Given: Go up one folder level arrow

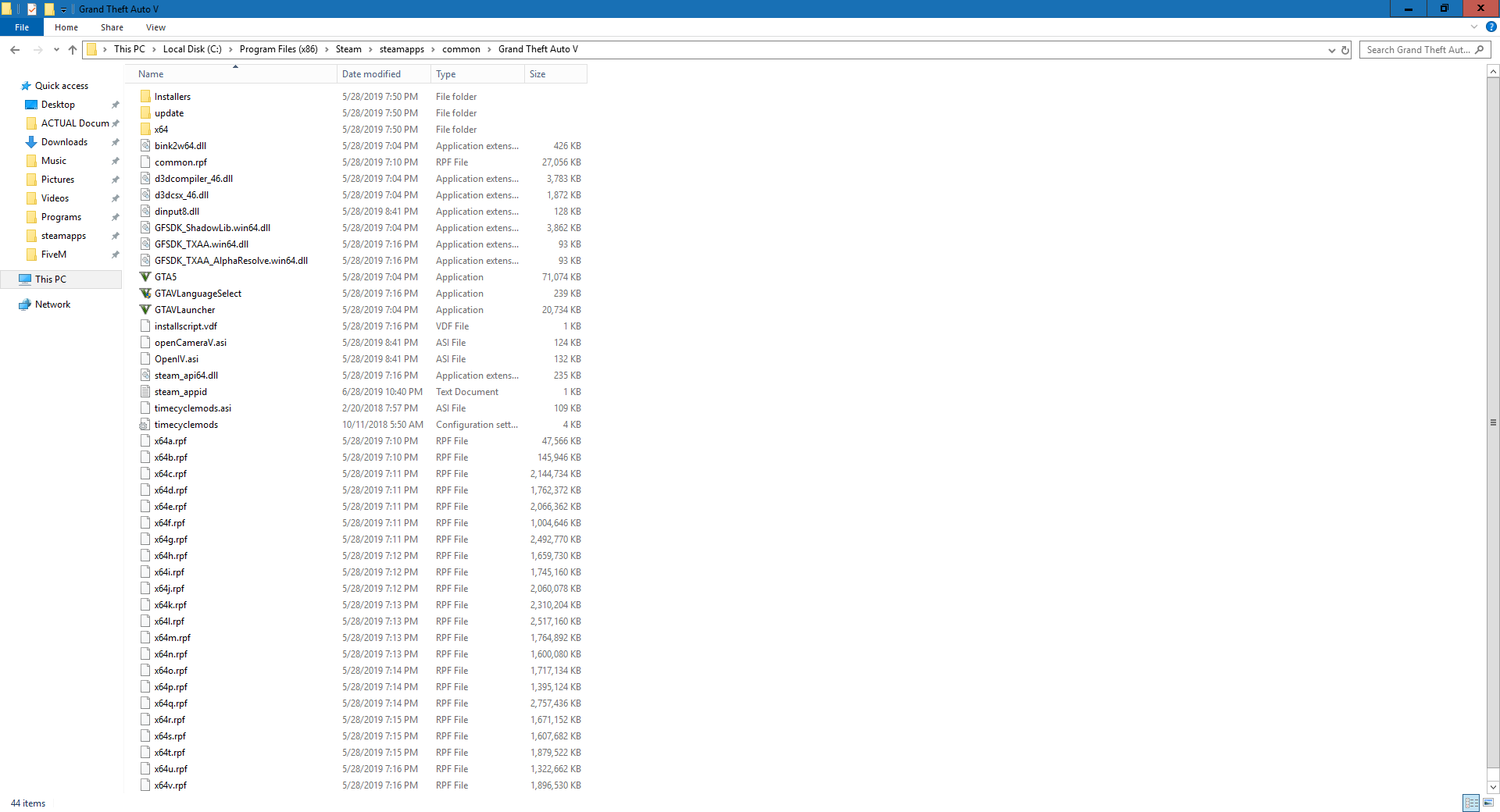Looking at the screenshot, I should click(x=73, y=50).
